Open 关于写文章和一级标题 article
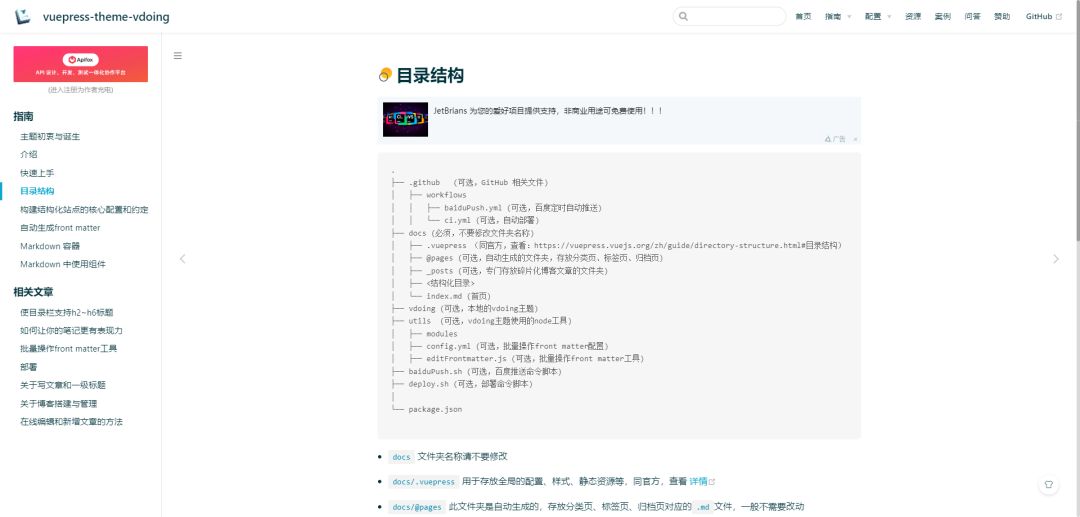The height and width of the screenshot is (517, 1080). coord(63,385)
